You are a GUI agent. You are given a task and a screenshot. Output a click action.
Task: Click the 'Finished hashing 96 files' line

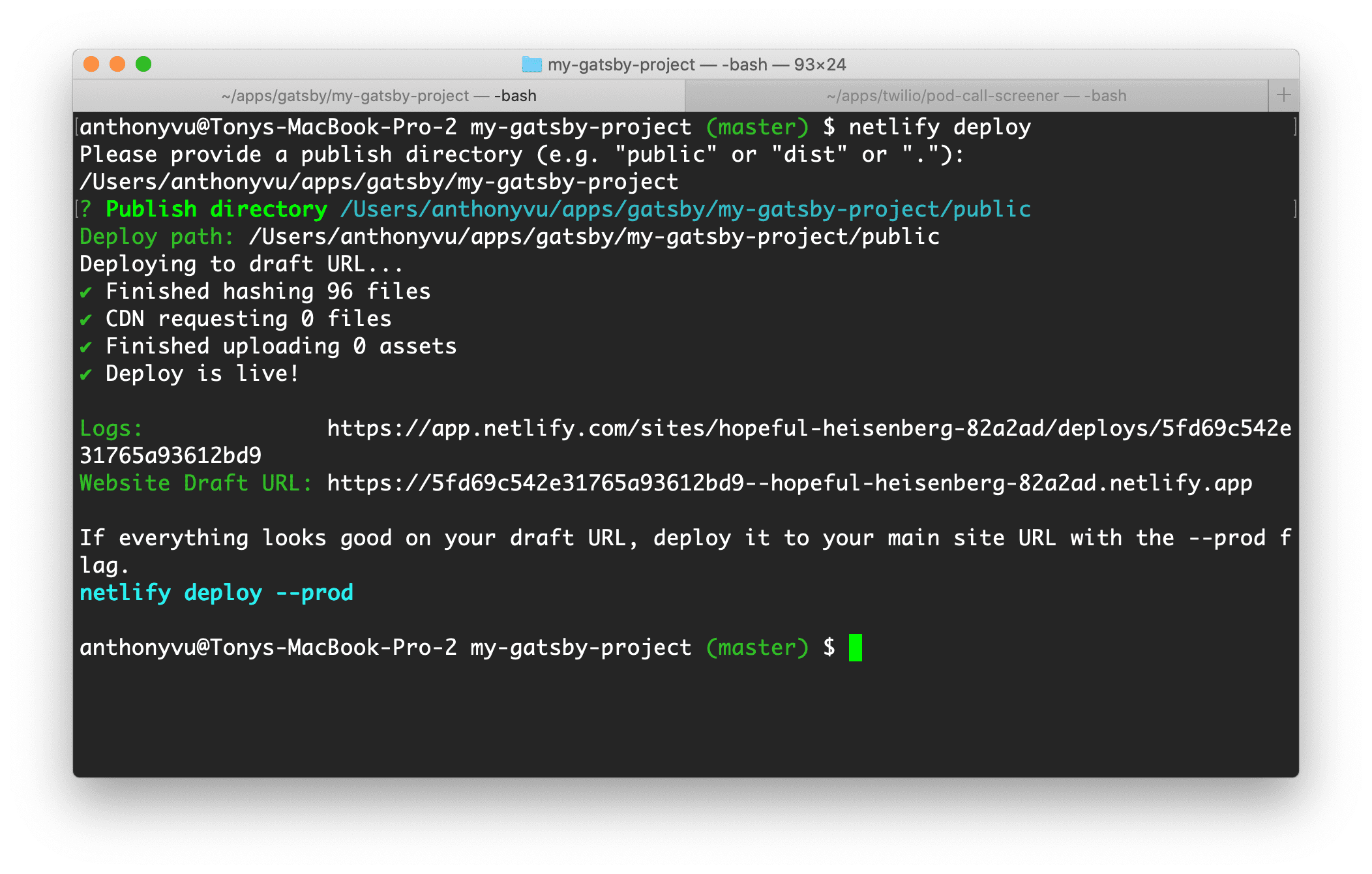pyautogui.click(x=268, y=292)
